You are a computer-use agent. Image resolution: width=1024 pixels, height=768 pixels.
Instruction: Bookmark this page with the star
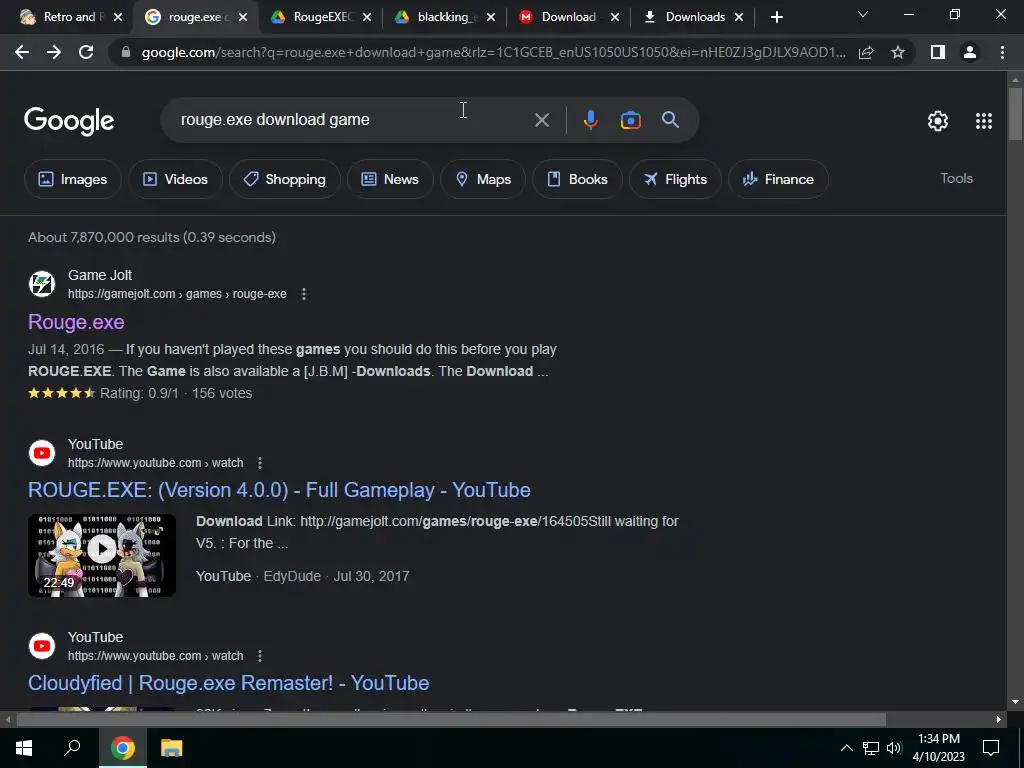click(898, 52)
